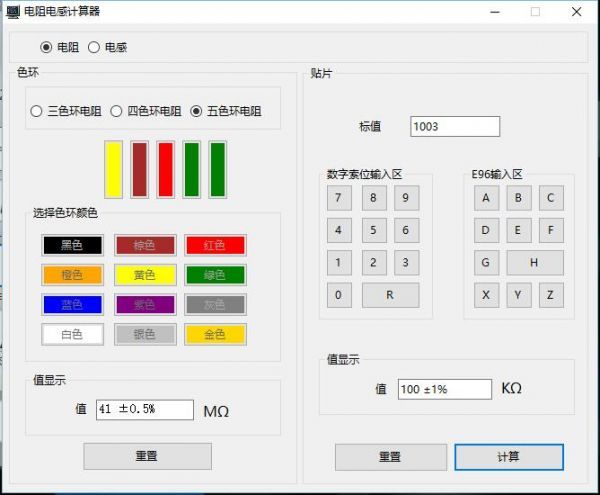Pick the 橙色 orange color button
The image size is (600, 495).
72,275
